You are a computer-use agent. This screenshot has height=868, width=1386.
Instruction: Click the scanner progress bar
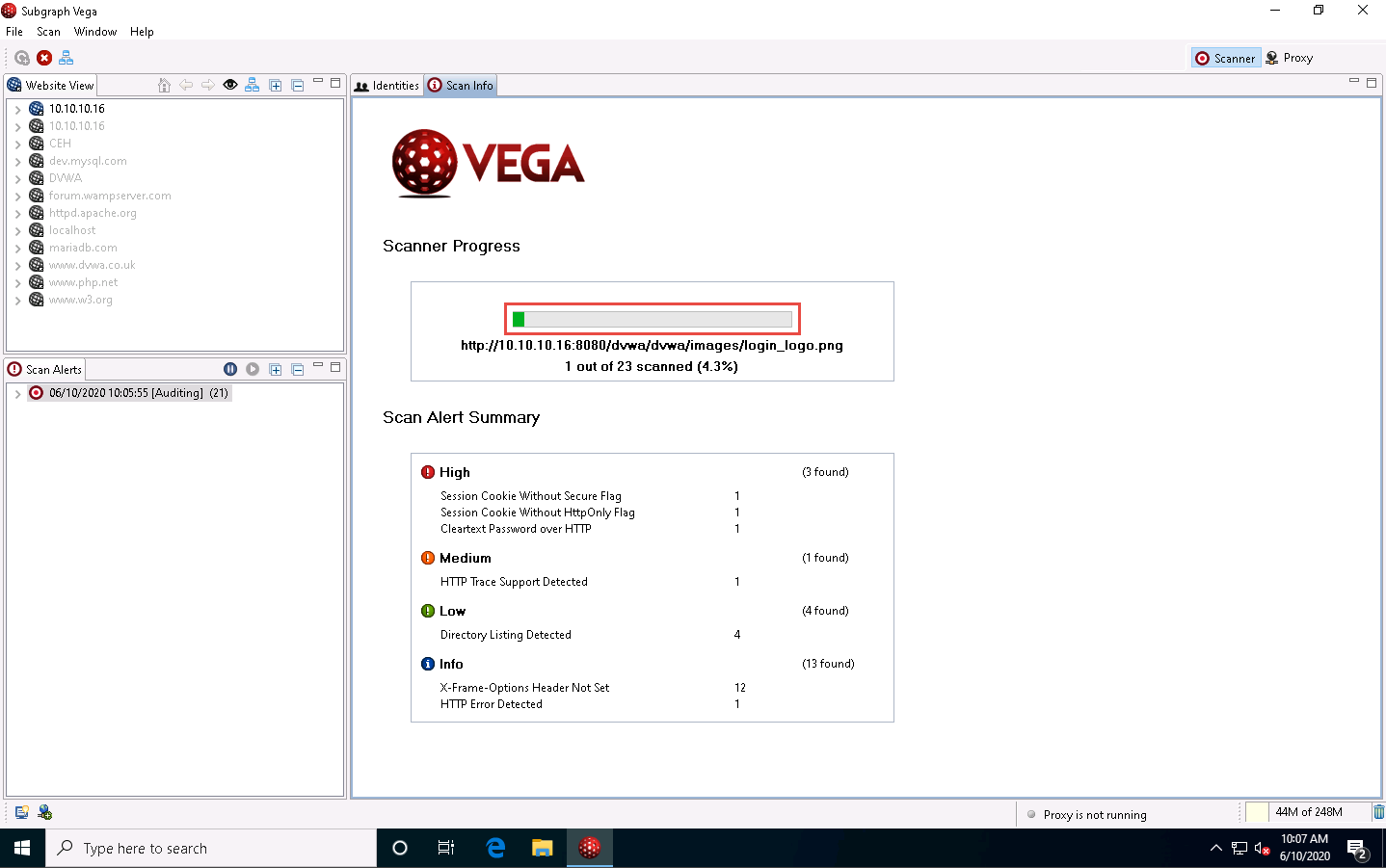pyautogui.click(x=653, y=319)
